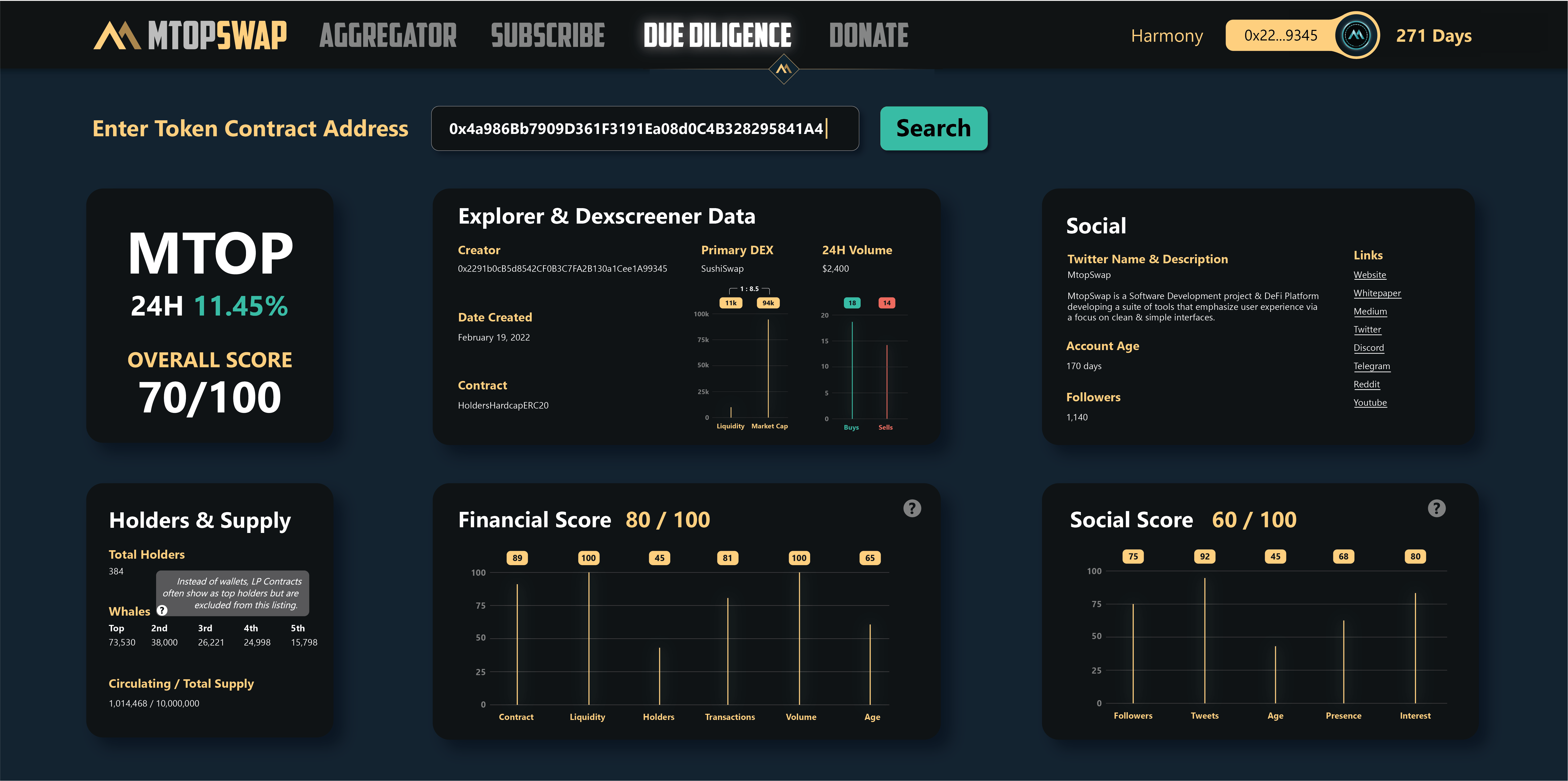Click the top whale value 73,530

tap(122, 643)
